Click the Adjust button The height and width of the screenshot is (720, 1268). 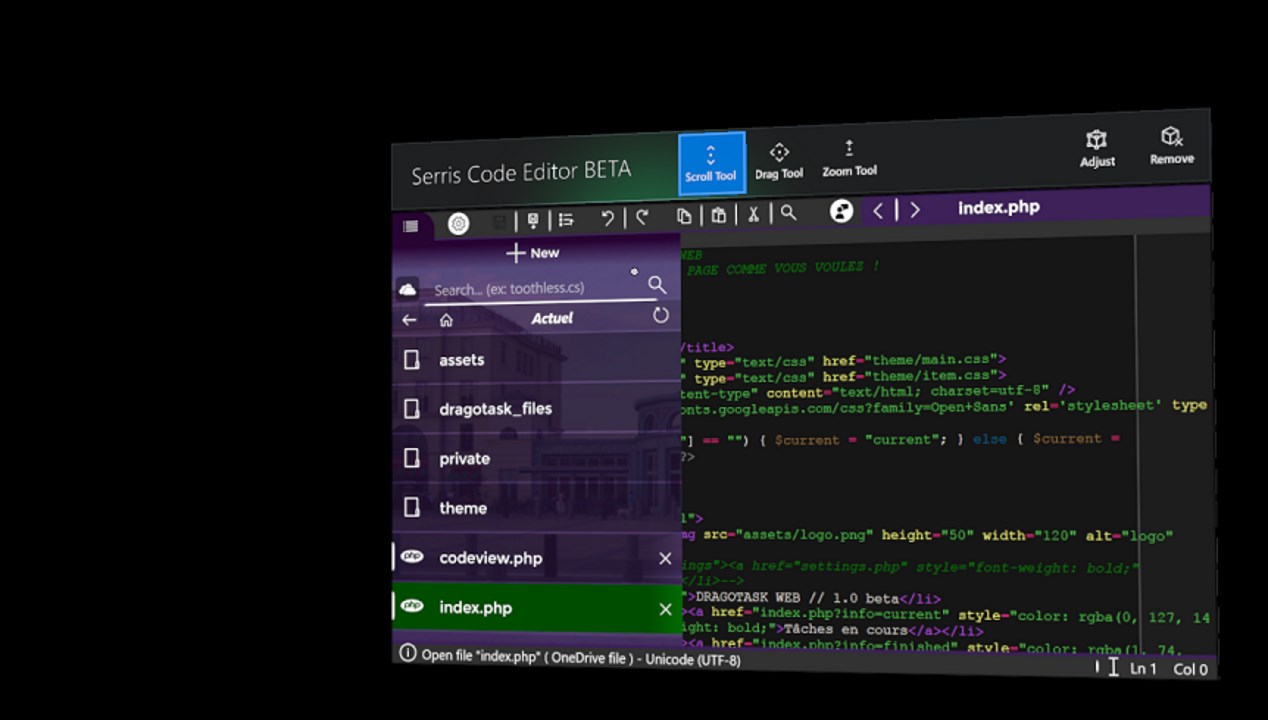(1097, 148)
